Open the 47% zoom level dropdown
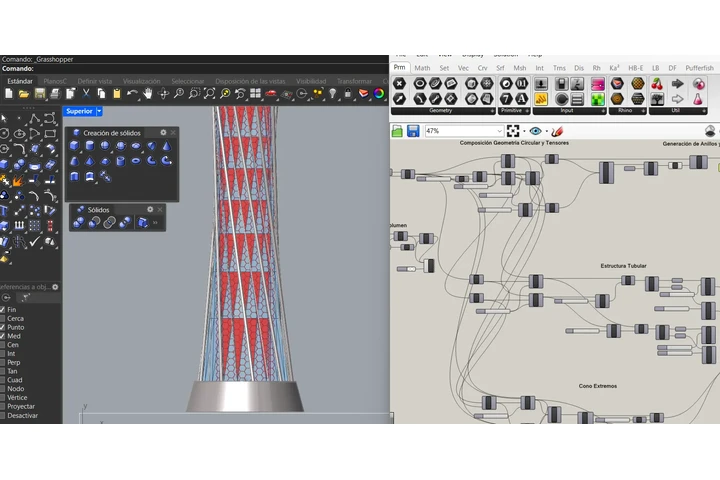 [499, 131]
